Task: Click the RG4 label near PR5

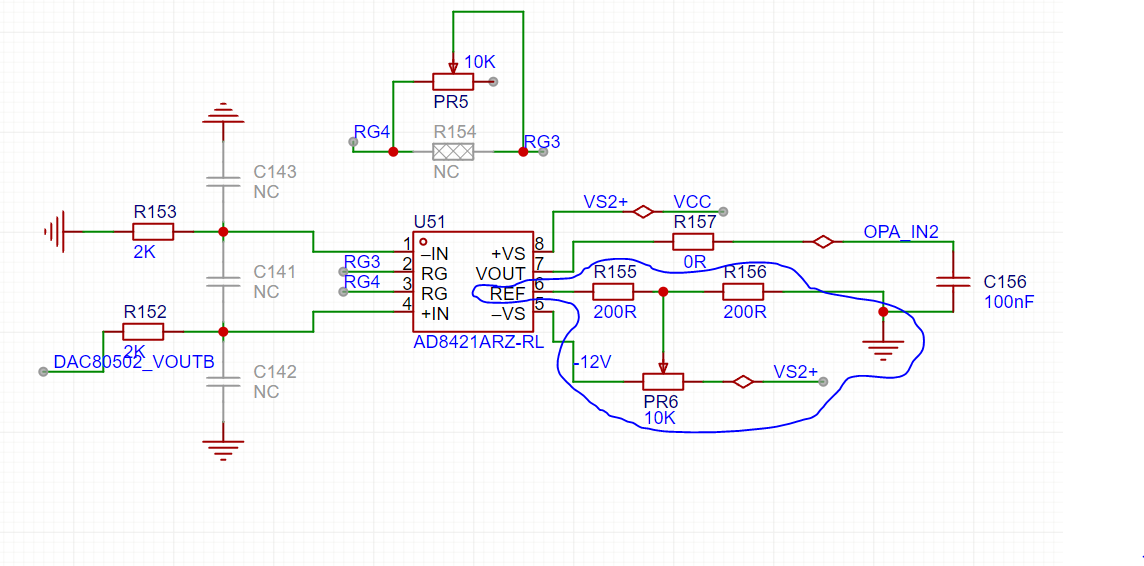Action: (x=372, y=131)
